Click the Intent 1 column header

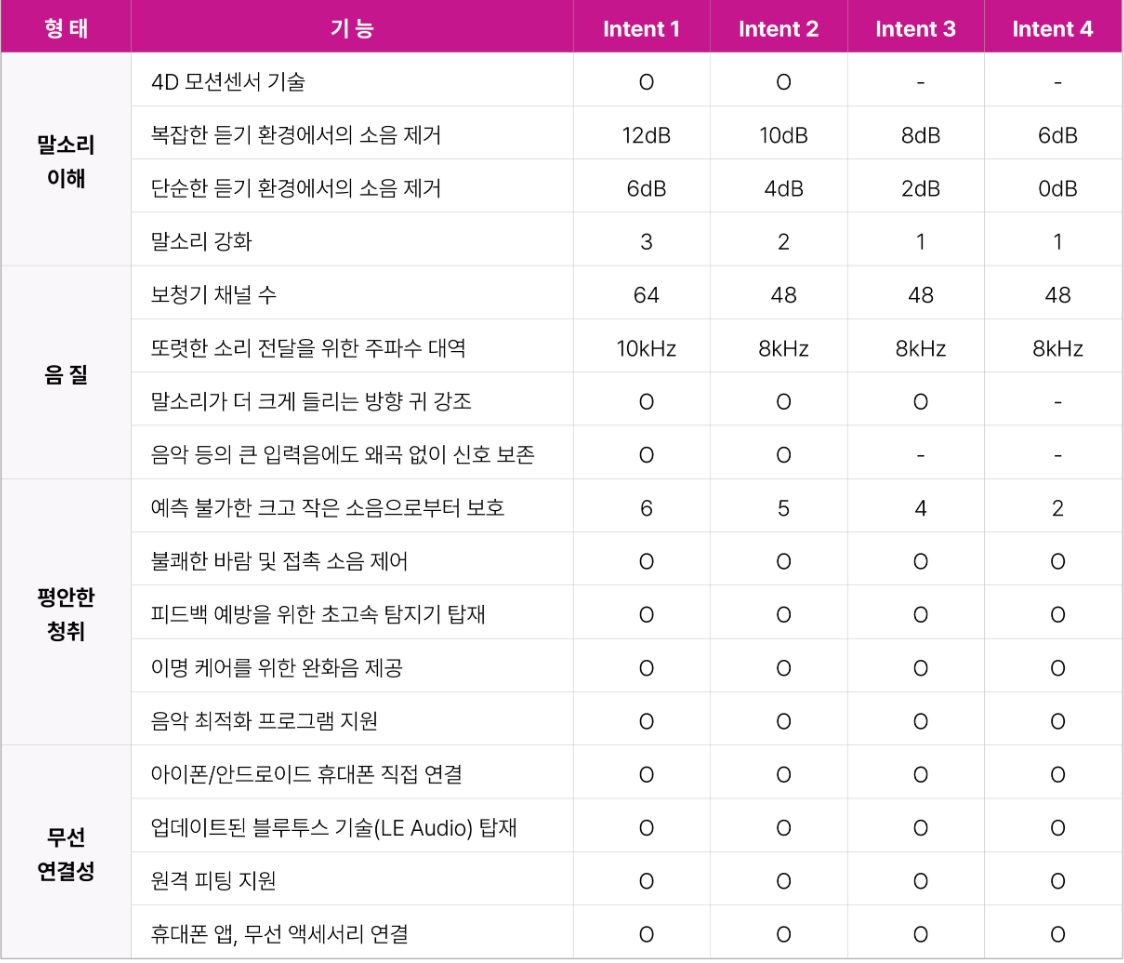pos(641,29)
